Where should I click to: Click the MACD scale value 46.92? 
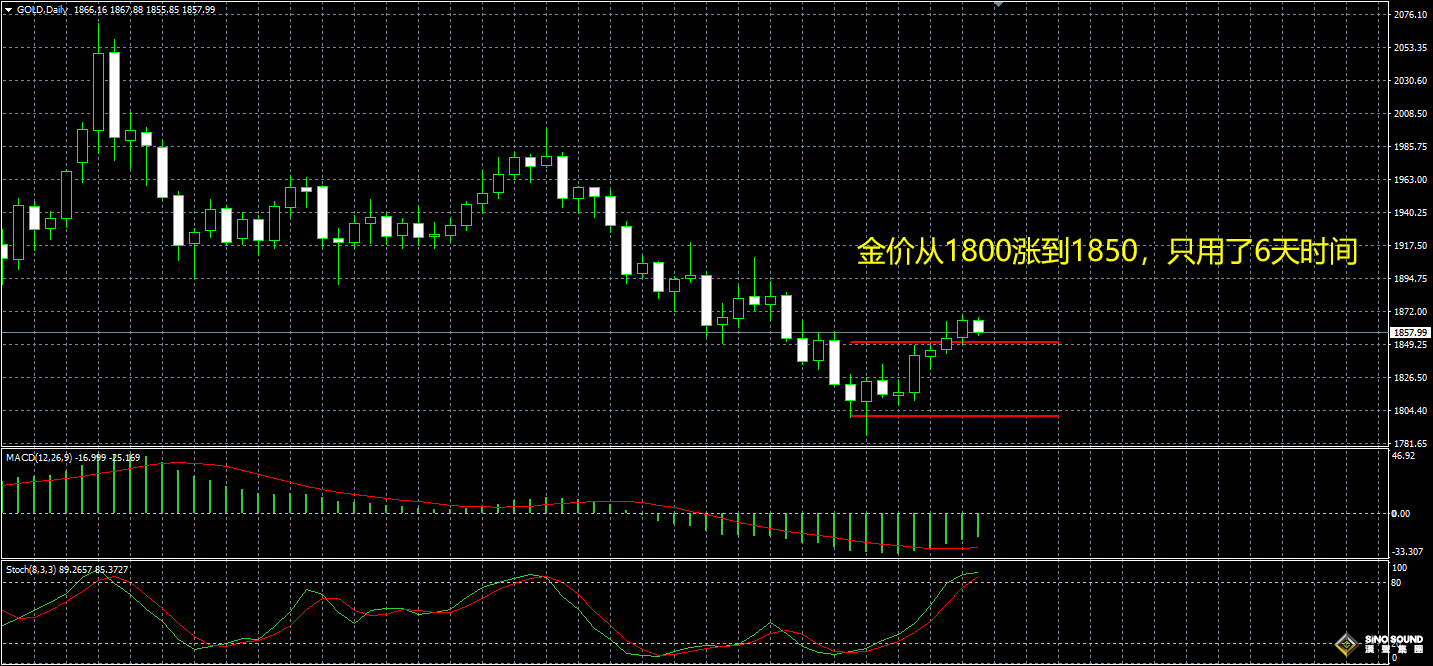click(x=1404, y=456)
